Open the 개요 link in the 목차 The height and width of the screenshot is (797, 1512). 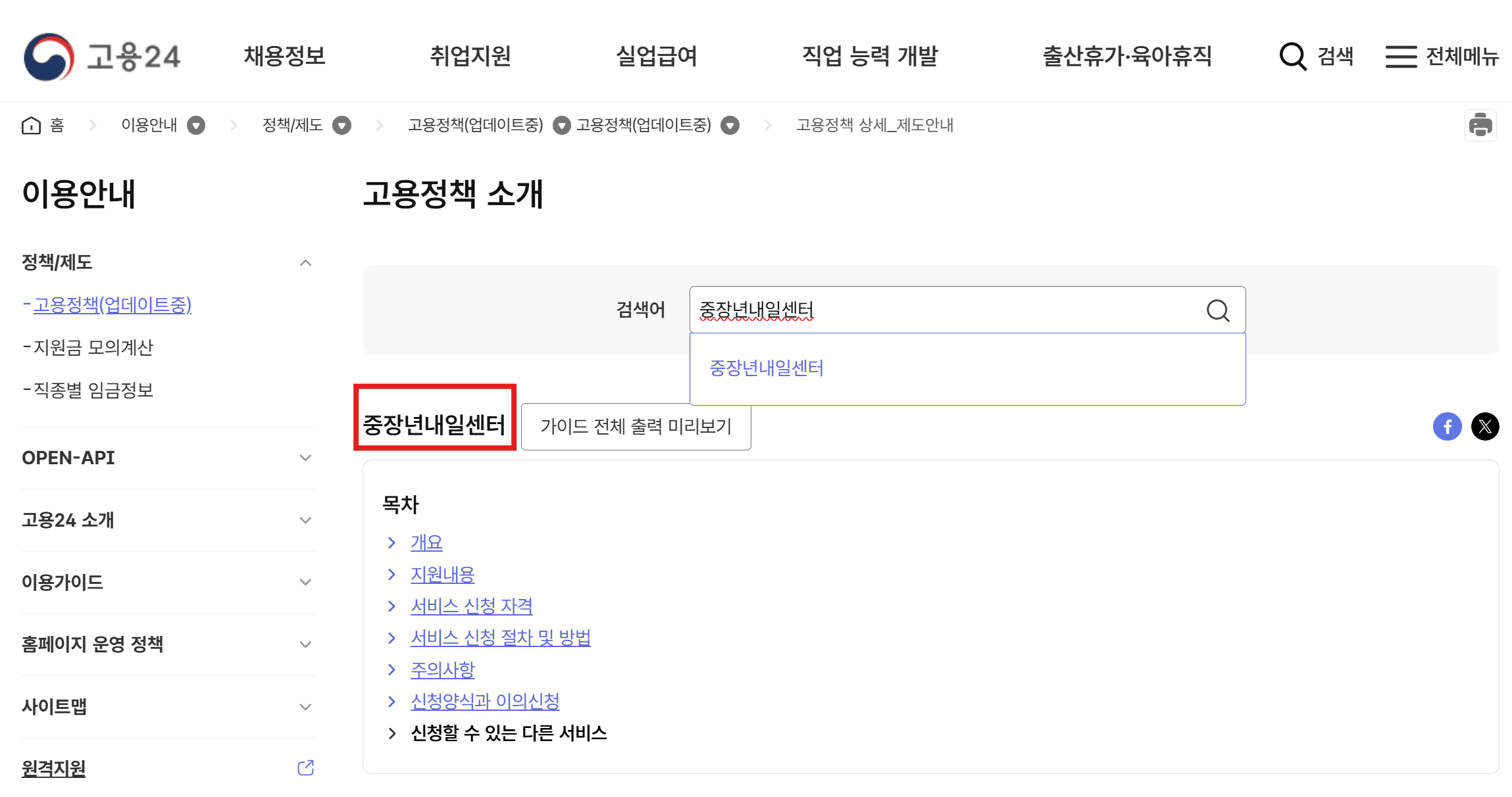(426, 542)
